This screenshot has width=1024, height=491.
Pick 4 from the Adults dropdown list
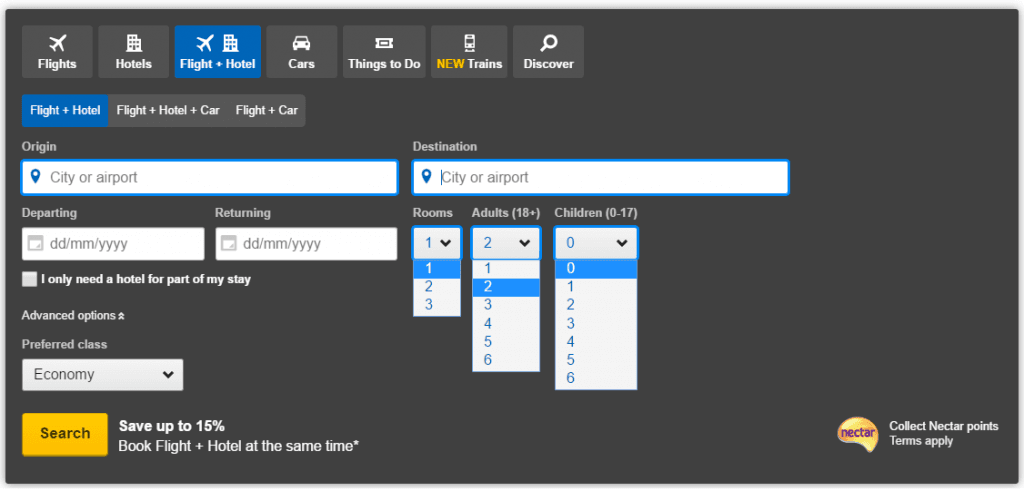tap(488, 324)
